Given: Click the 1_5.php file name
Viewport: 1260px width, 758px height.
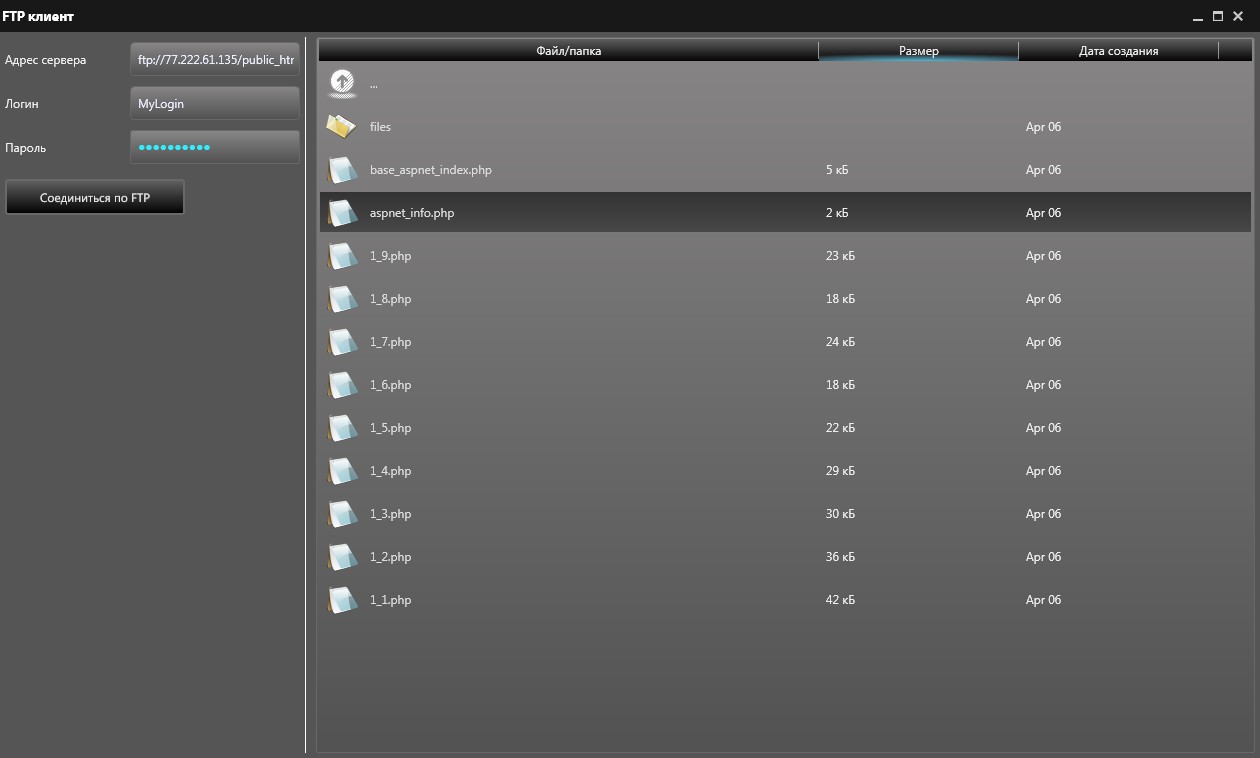Looking at the screenshot, I should pos(390,428).
